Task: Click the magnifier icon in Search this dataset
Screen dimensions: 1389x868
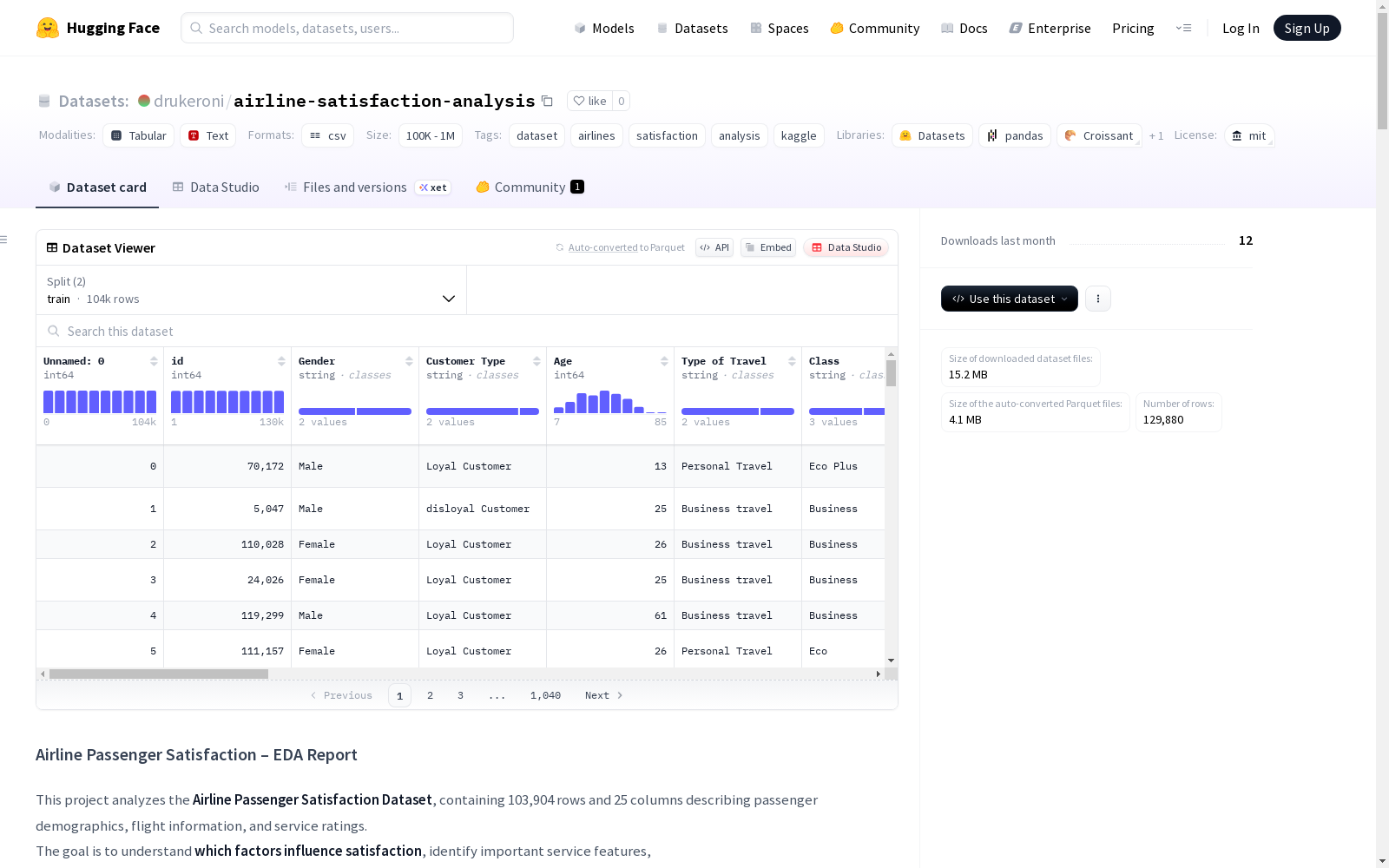Action: point(54,331)
